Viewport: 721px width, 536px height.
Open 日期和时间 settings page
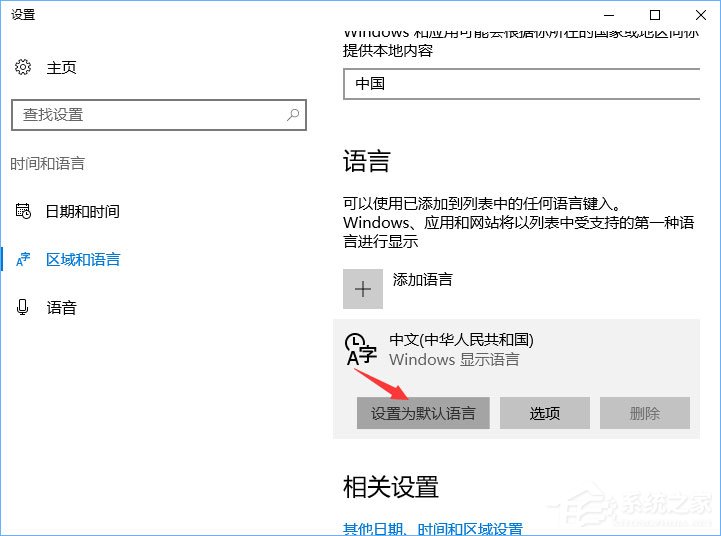pyautogui.click(x=83, y=211)
